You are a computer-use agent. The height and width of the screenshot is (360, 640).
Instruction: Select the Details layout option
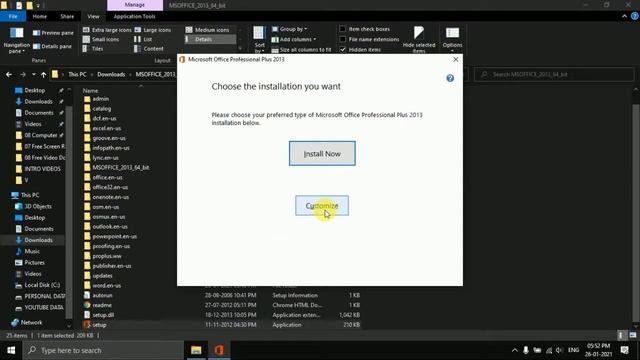pos(210,39)
